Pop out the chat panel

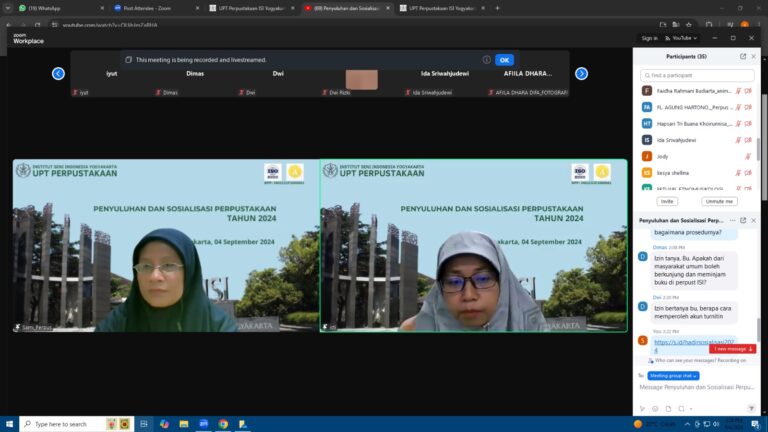click(x=742, y=220)
